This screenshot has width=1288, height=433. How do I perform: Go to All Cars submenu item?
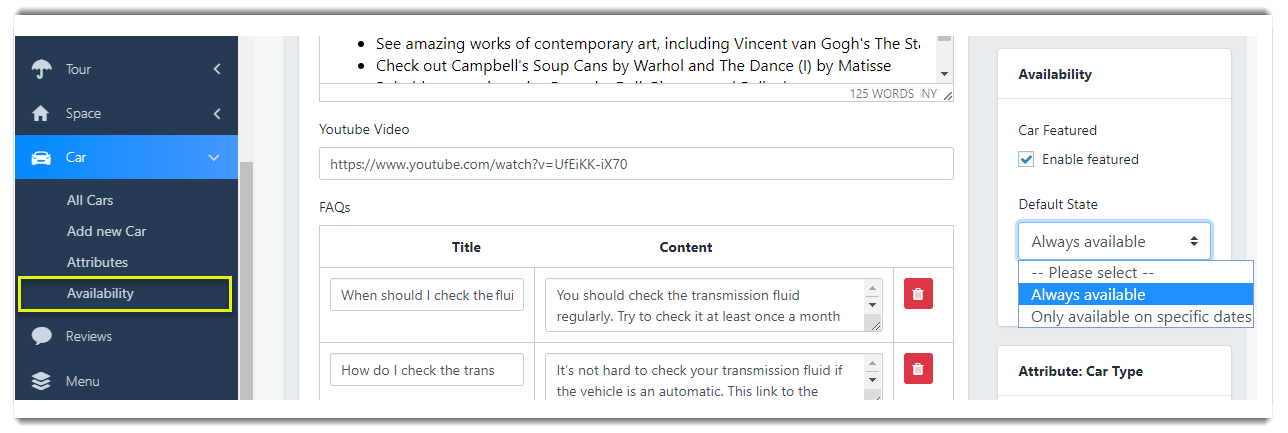tap(90, 200)
